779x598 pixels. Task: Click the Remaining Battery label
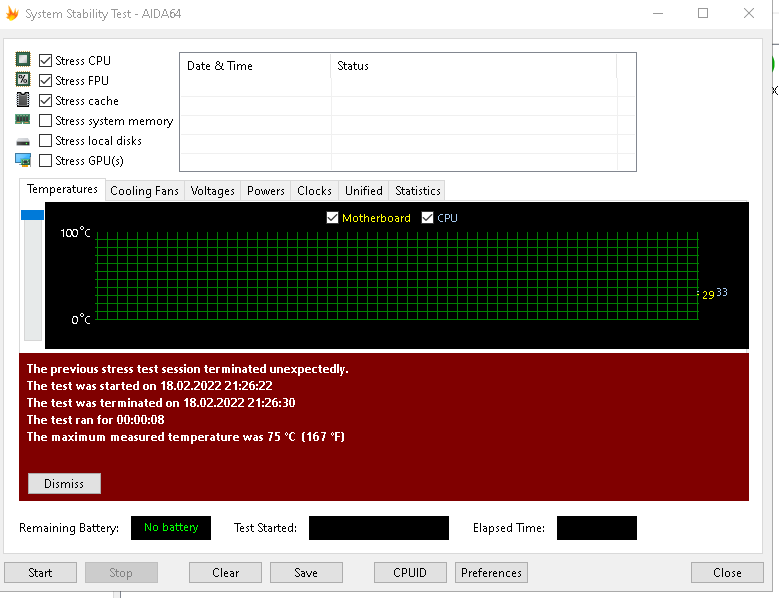pos(69,528)
